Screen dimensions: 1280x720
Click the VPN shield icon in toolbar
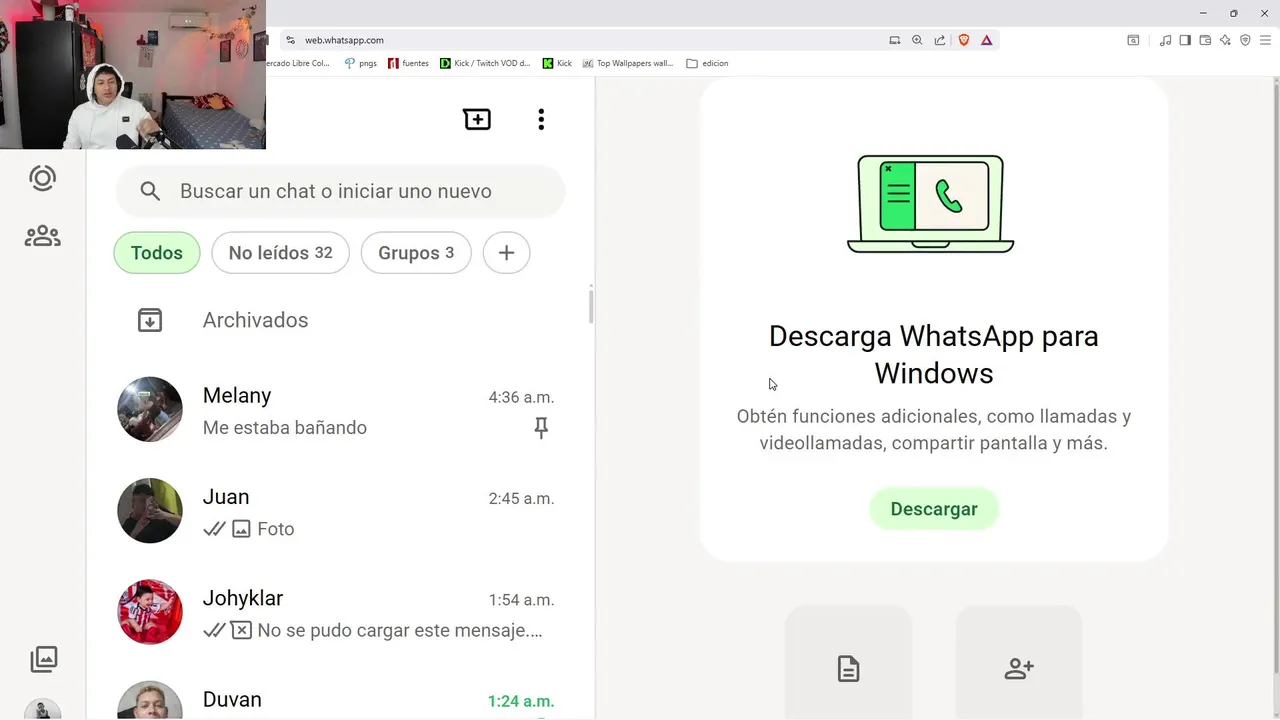point(1245,40)
